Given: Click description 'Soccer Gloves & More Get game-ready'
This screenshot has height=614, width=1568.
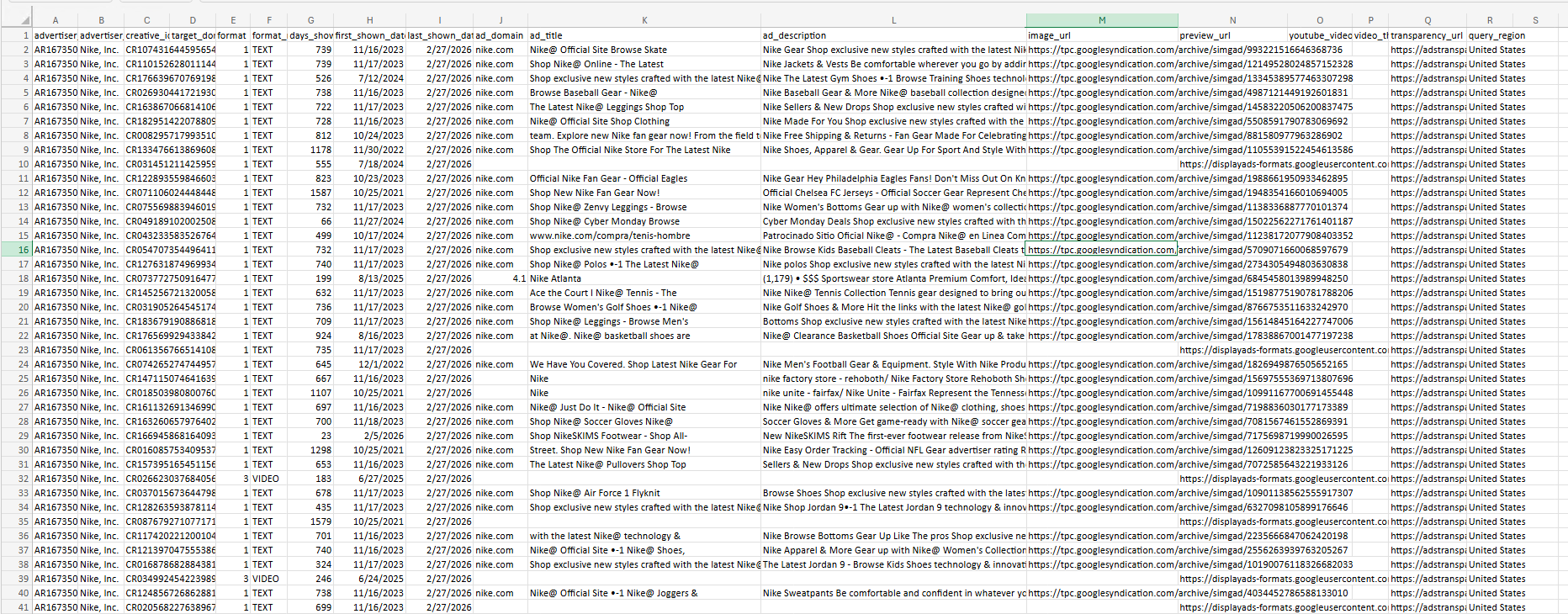Looking at the screenshot, I should 893,421.
